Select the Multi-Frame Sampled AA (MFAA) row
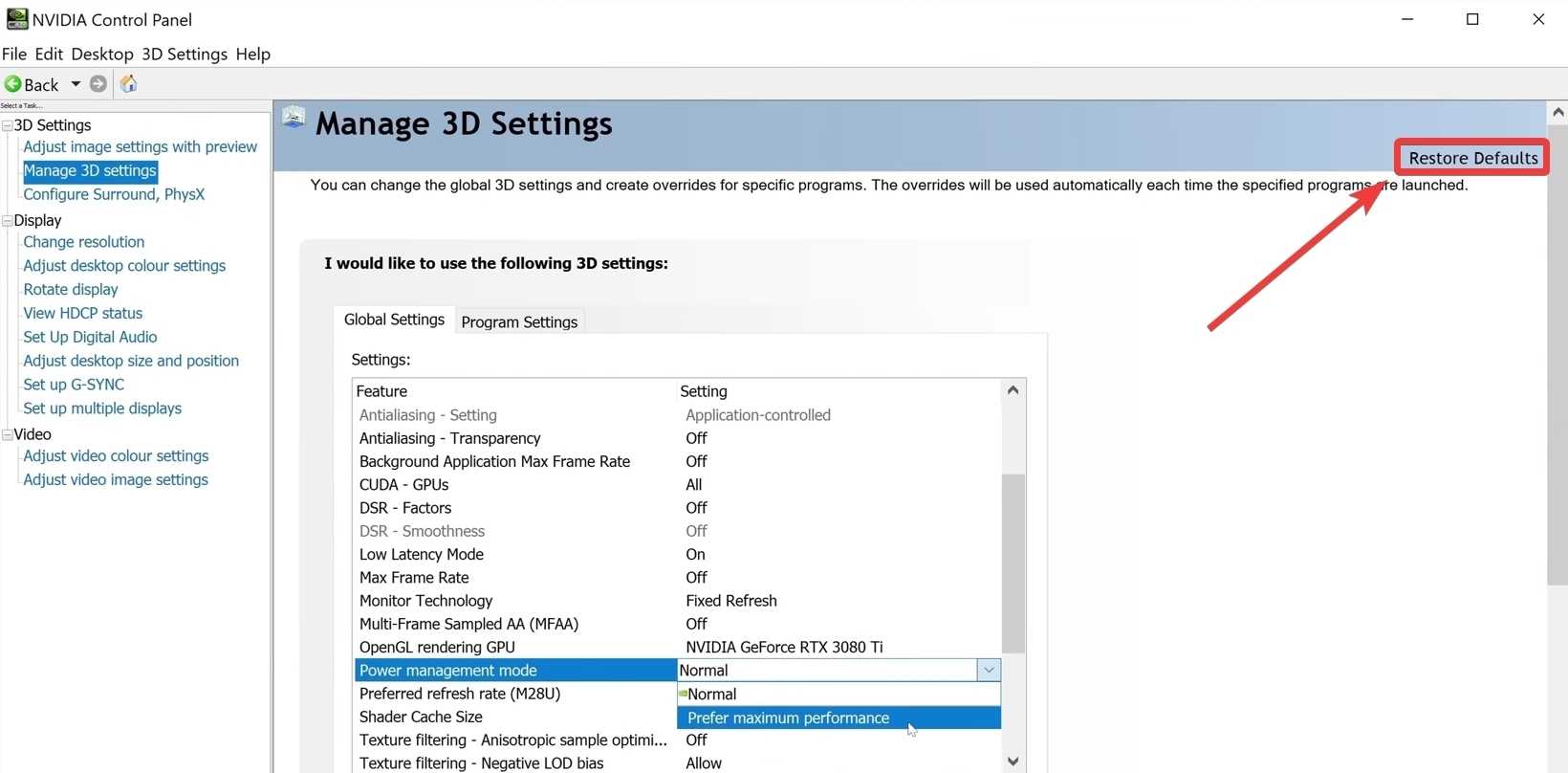 [678, 624]
